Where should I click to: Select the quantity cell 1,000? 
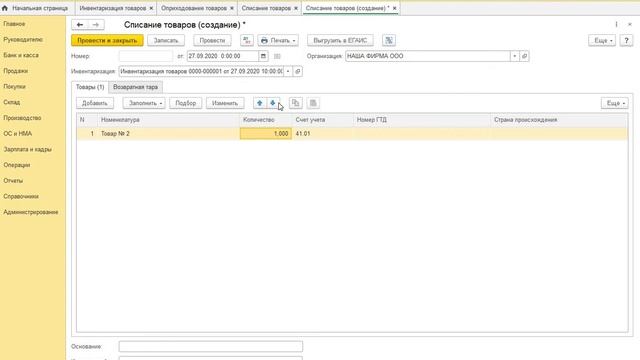(x=266, y=133)
